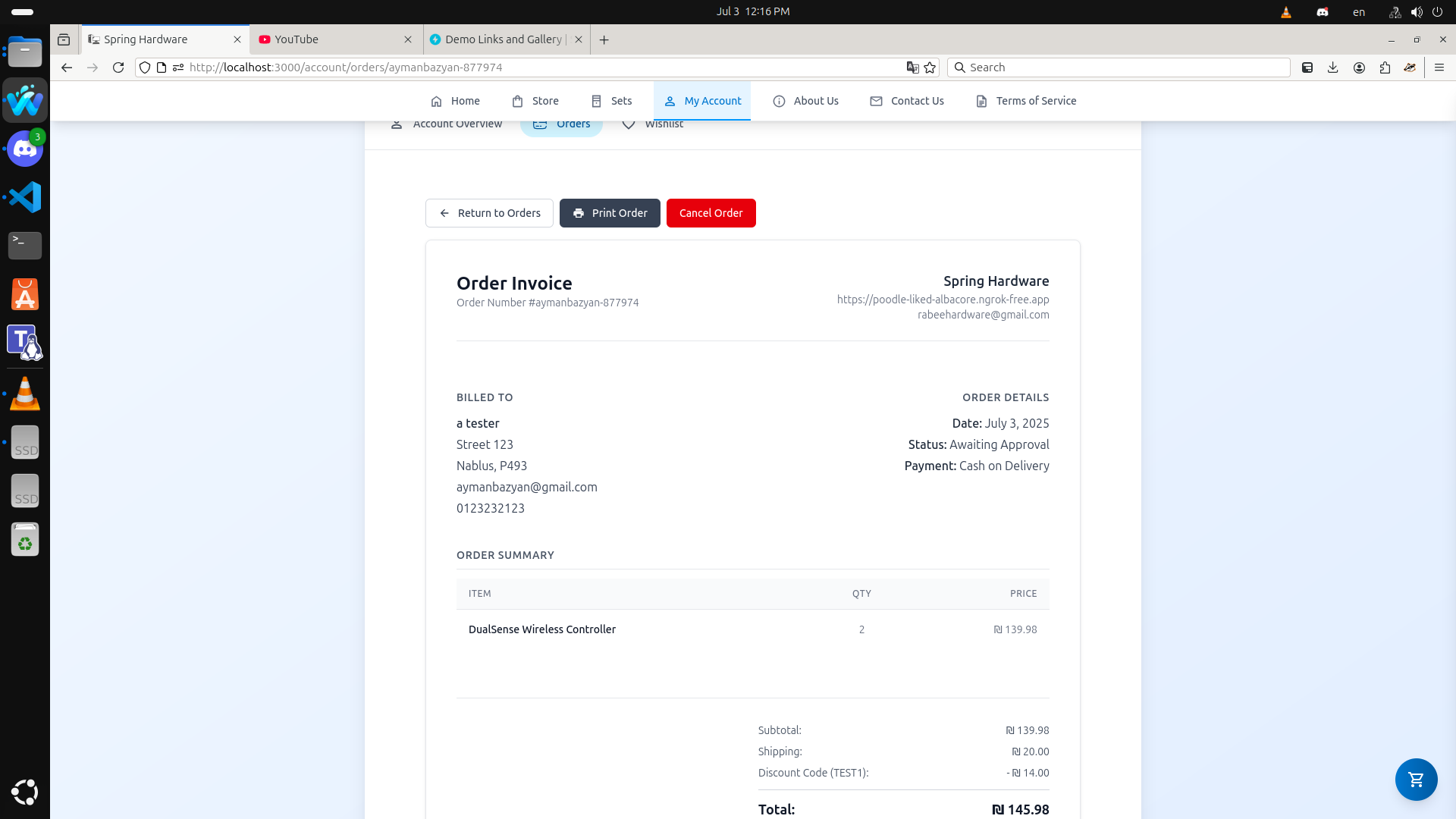Click the Discord tray icon in the top bar
The height and width of the screenshot is (819, 1456).
(1323, 12)
